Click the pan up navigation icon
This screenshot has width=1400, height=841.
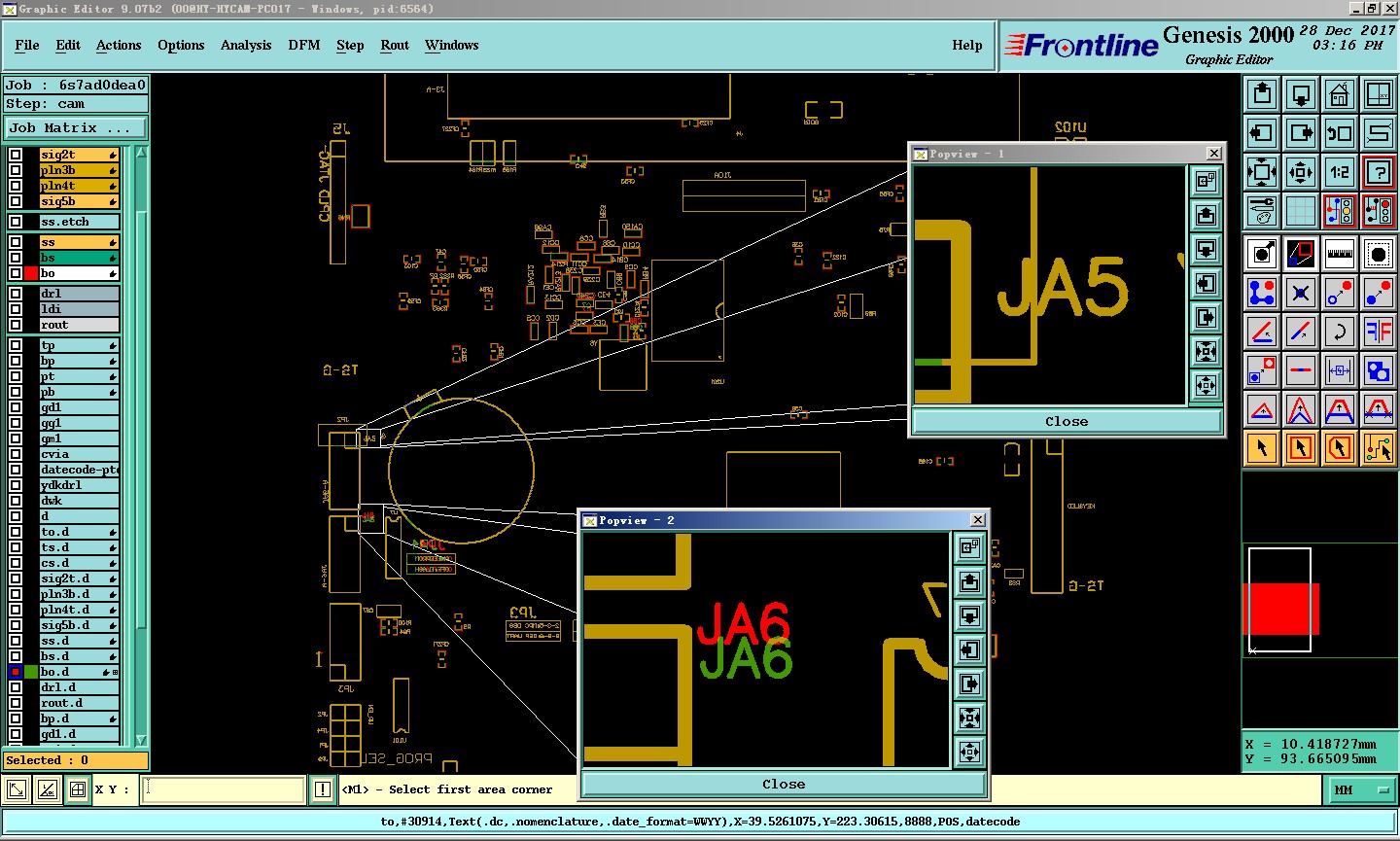click(x=1262, y=94)
